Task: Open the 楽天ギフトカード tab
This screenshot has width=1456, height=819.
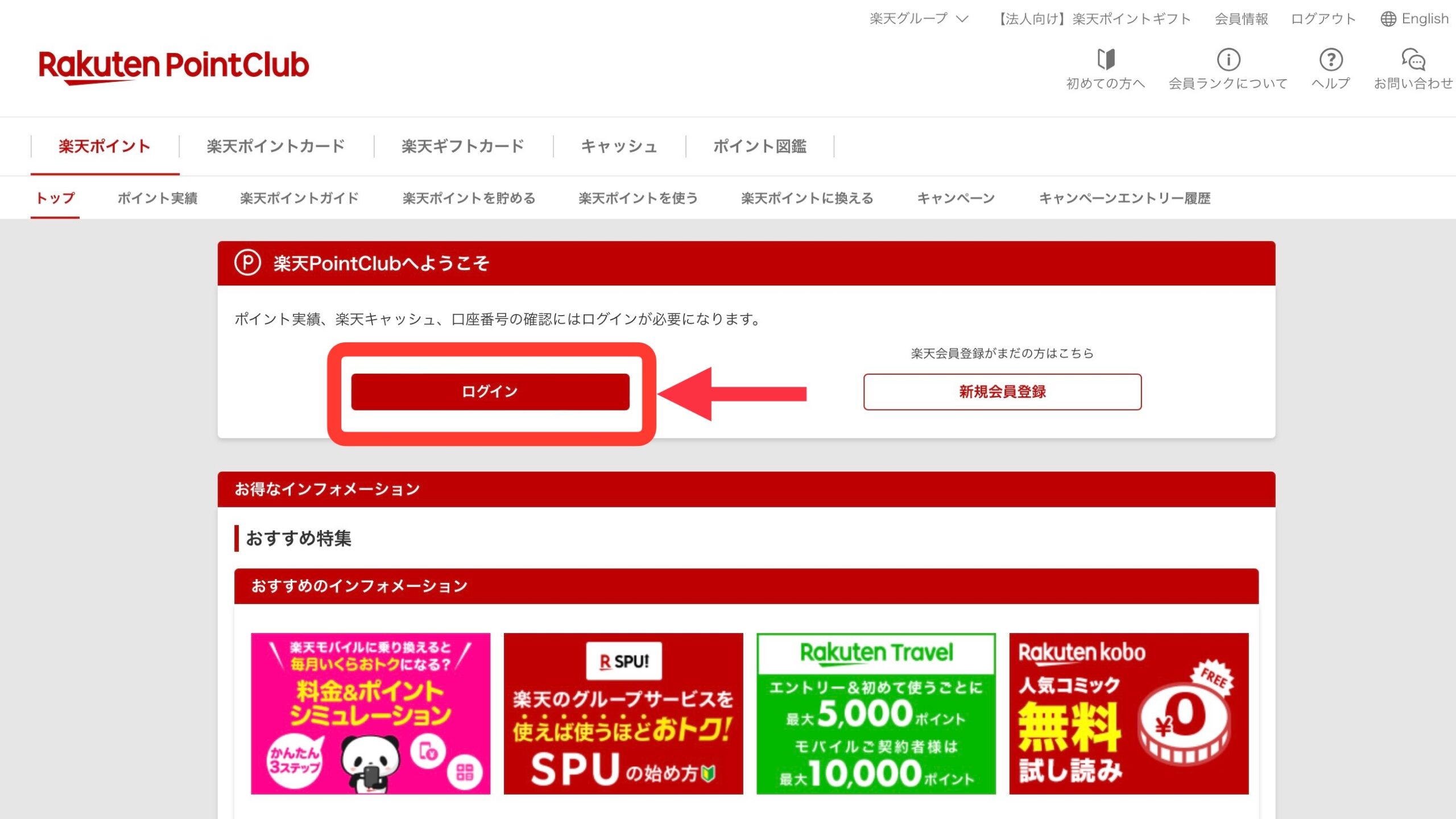Action: pos(462,146)
